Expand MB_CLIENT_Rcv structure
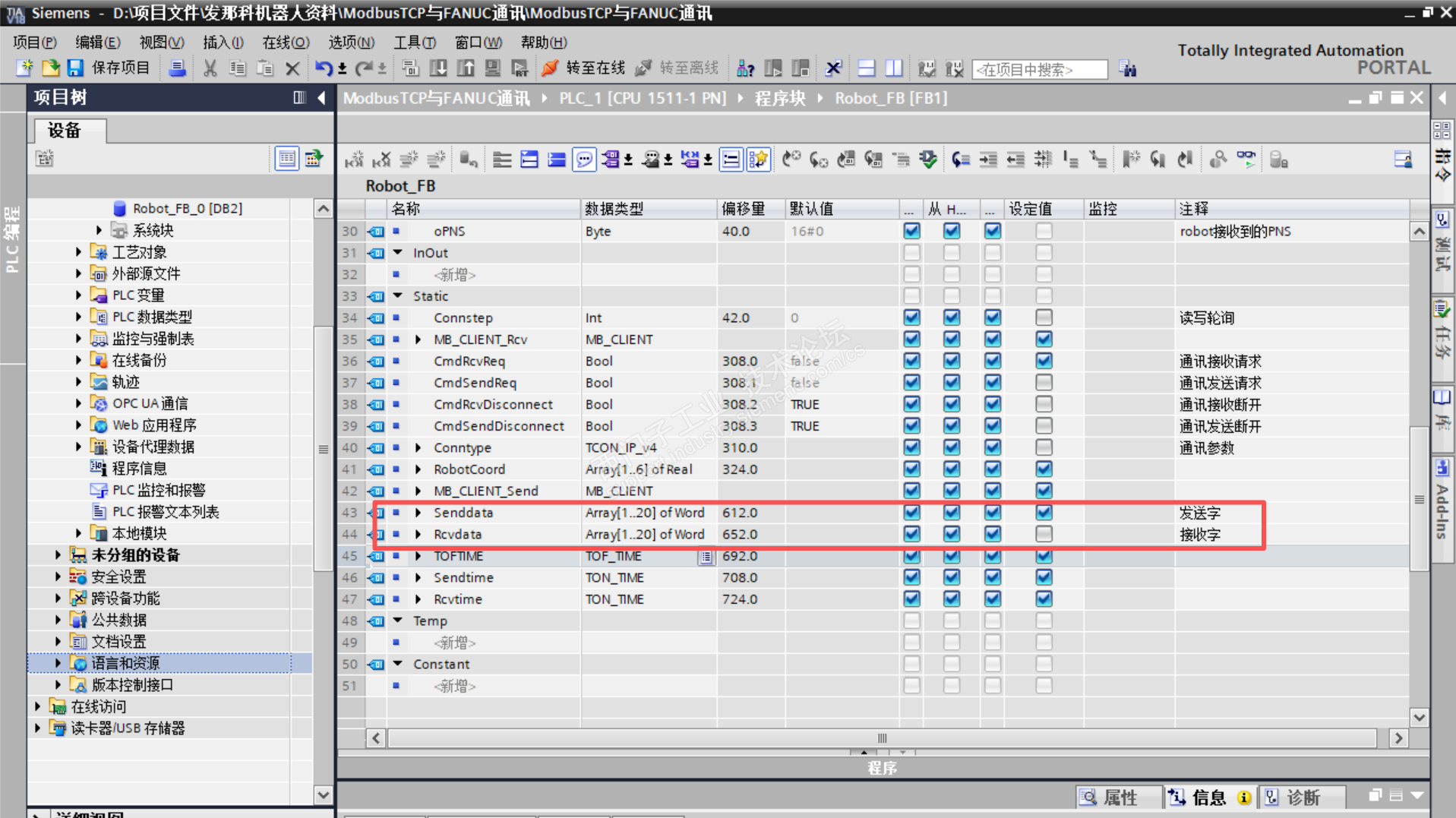 (418, 340)
